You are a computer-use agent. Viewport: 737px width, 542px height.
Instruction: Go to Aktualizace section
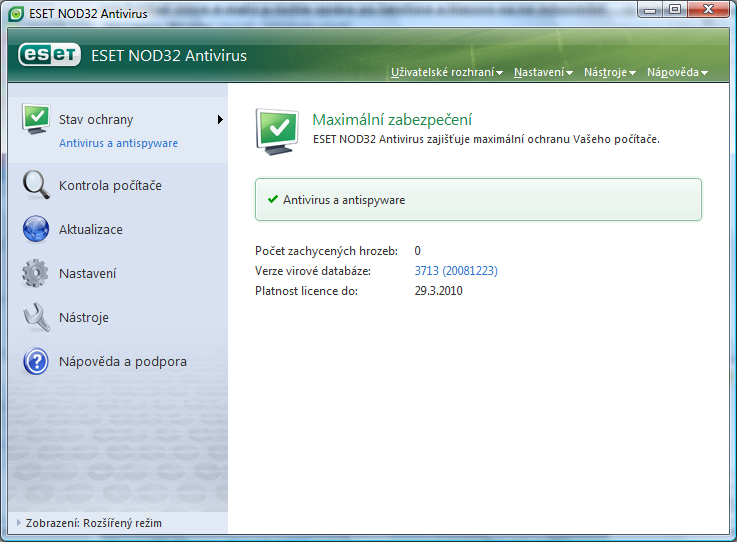tap(91, 229)
